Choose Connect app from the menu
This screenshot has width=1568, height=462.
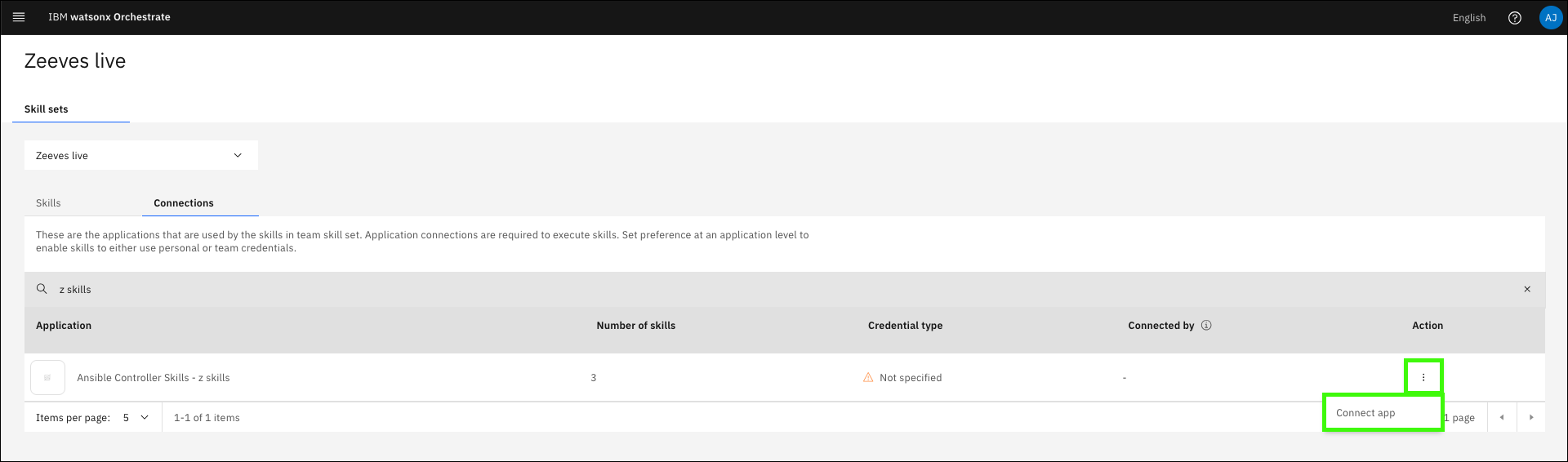(1365, 413)
